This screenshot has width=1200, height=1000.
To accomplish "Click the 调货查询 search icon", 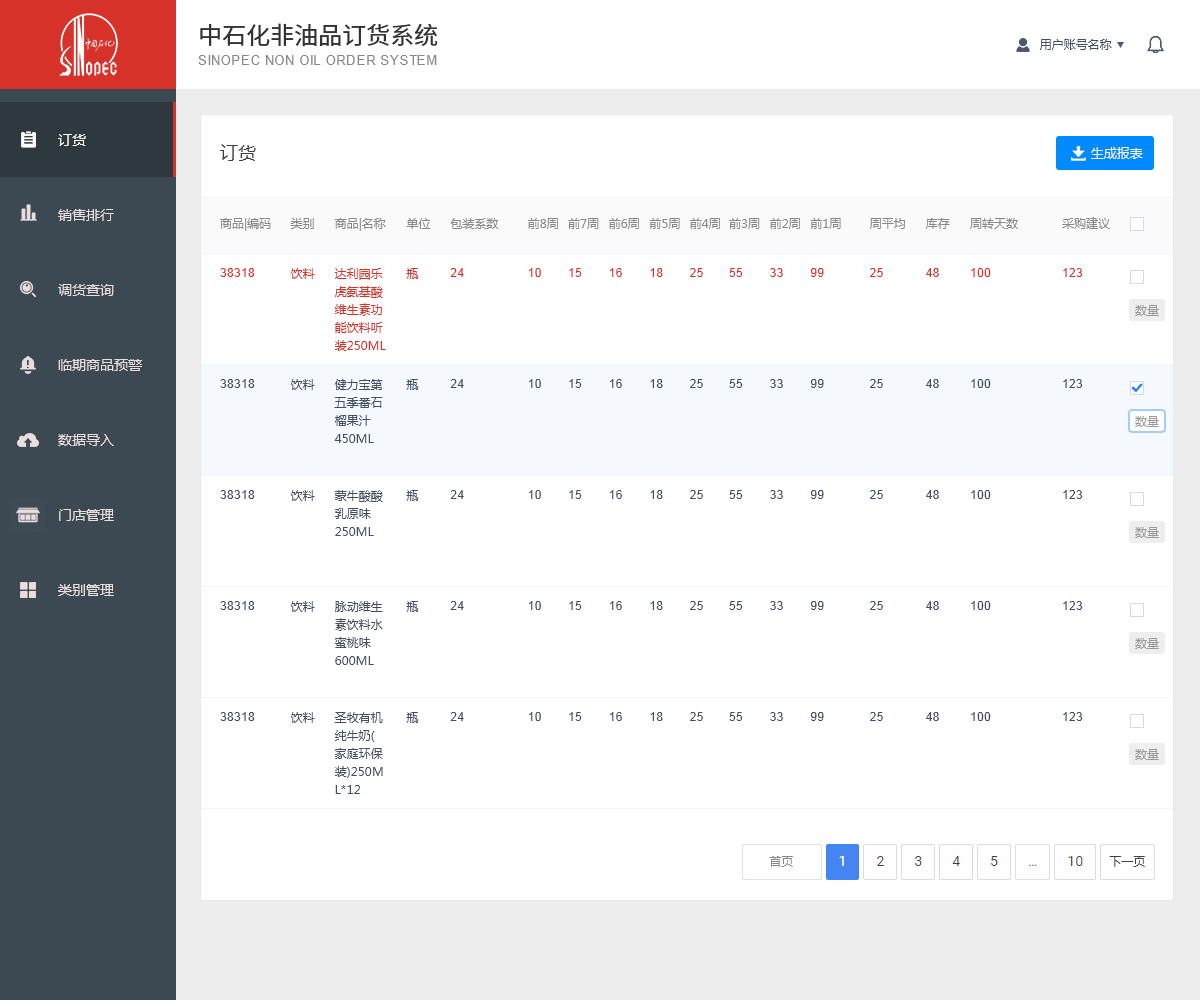I will (x=29, y=290).
